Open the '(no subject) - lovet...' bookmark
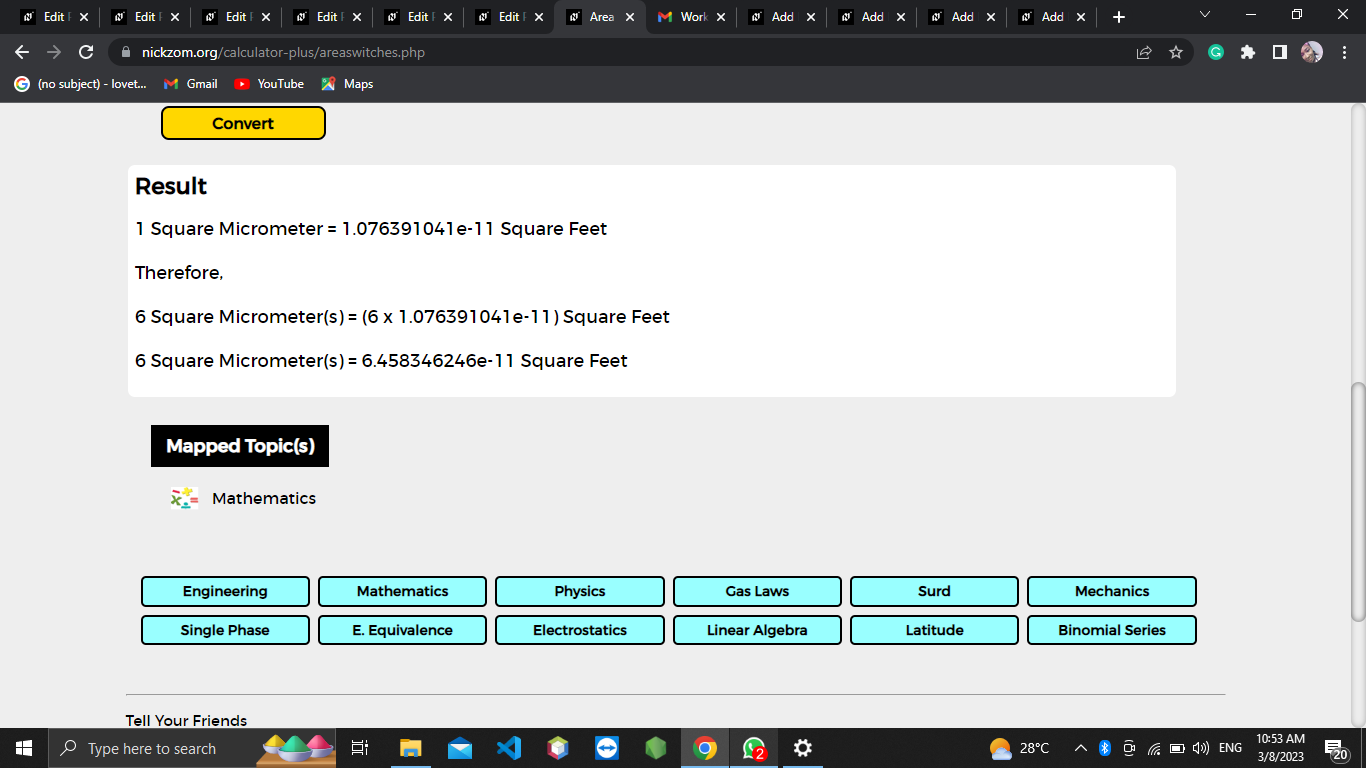 coord(80,84)
